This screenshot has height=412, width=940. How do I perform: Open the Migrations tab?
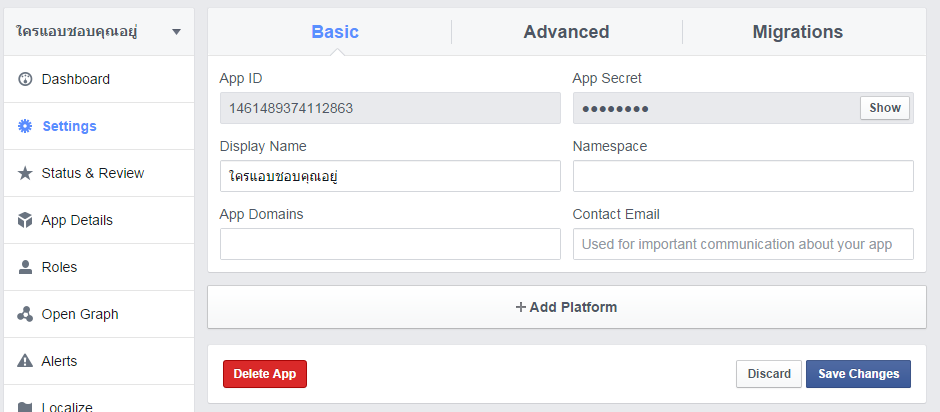point(797,32)
